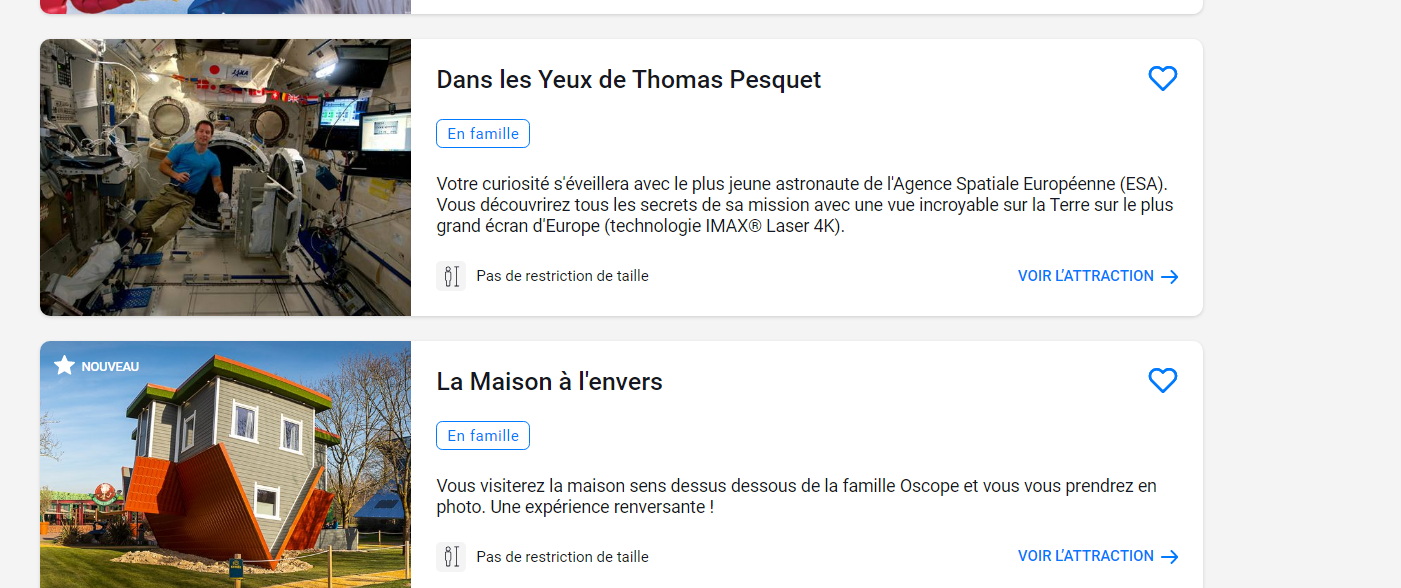Viewport: 1401px width, 588px height.
Task: Click the Maison à l'envers description text
Action: [797, 497]
